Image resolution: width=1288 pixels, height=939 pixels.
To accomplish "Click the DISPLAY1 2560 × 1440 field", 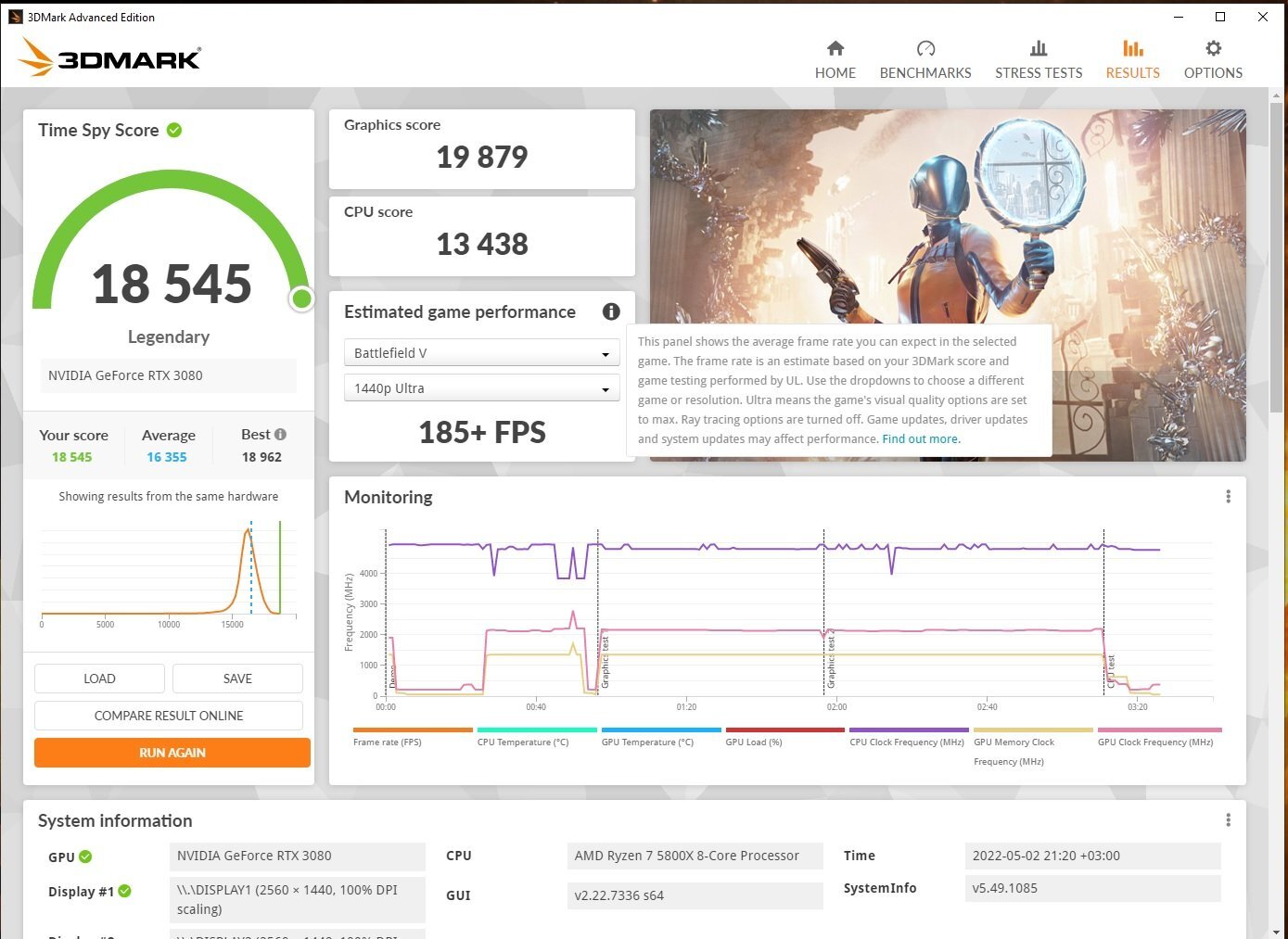I will 297,899.
